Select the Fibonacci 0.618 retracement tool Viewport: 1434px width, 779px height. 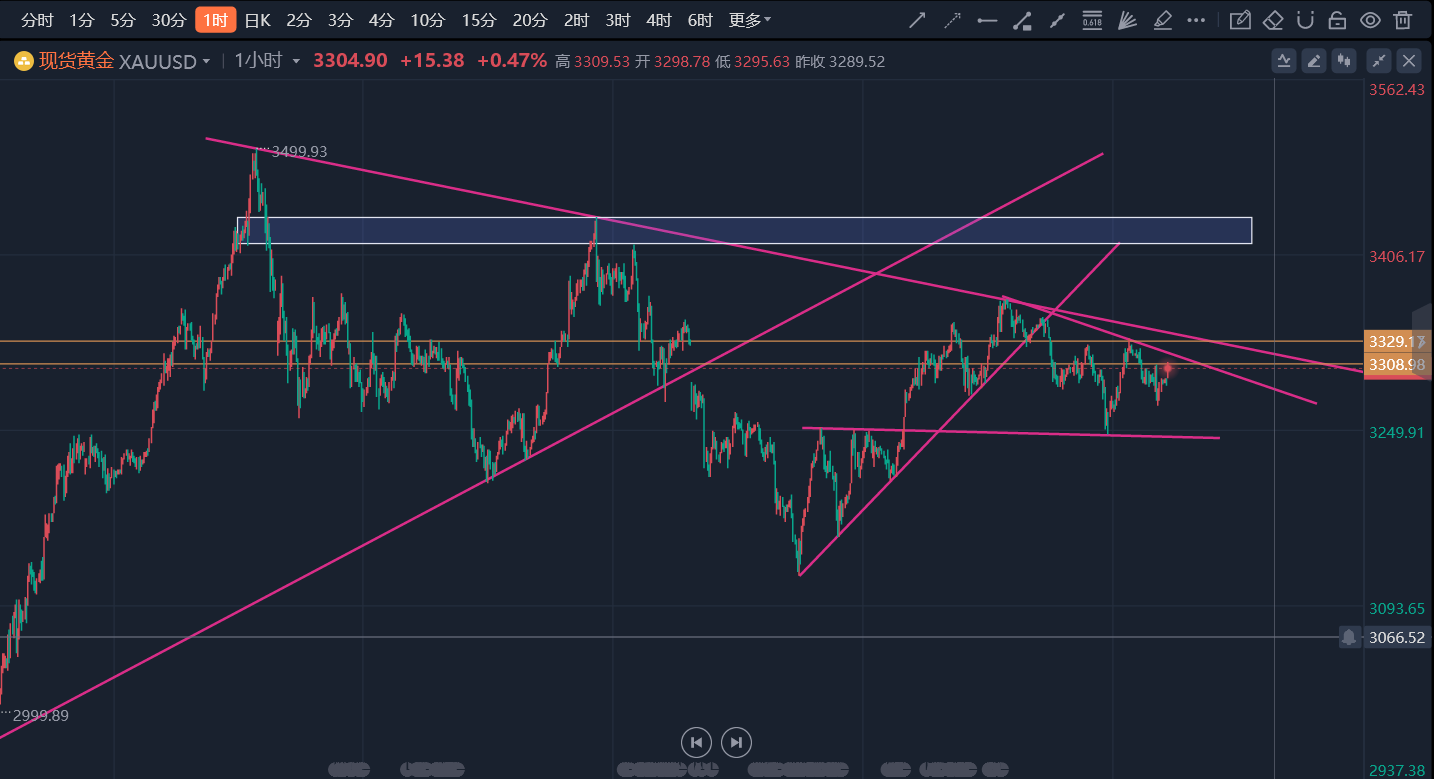tap(1092, 20)
